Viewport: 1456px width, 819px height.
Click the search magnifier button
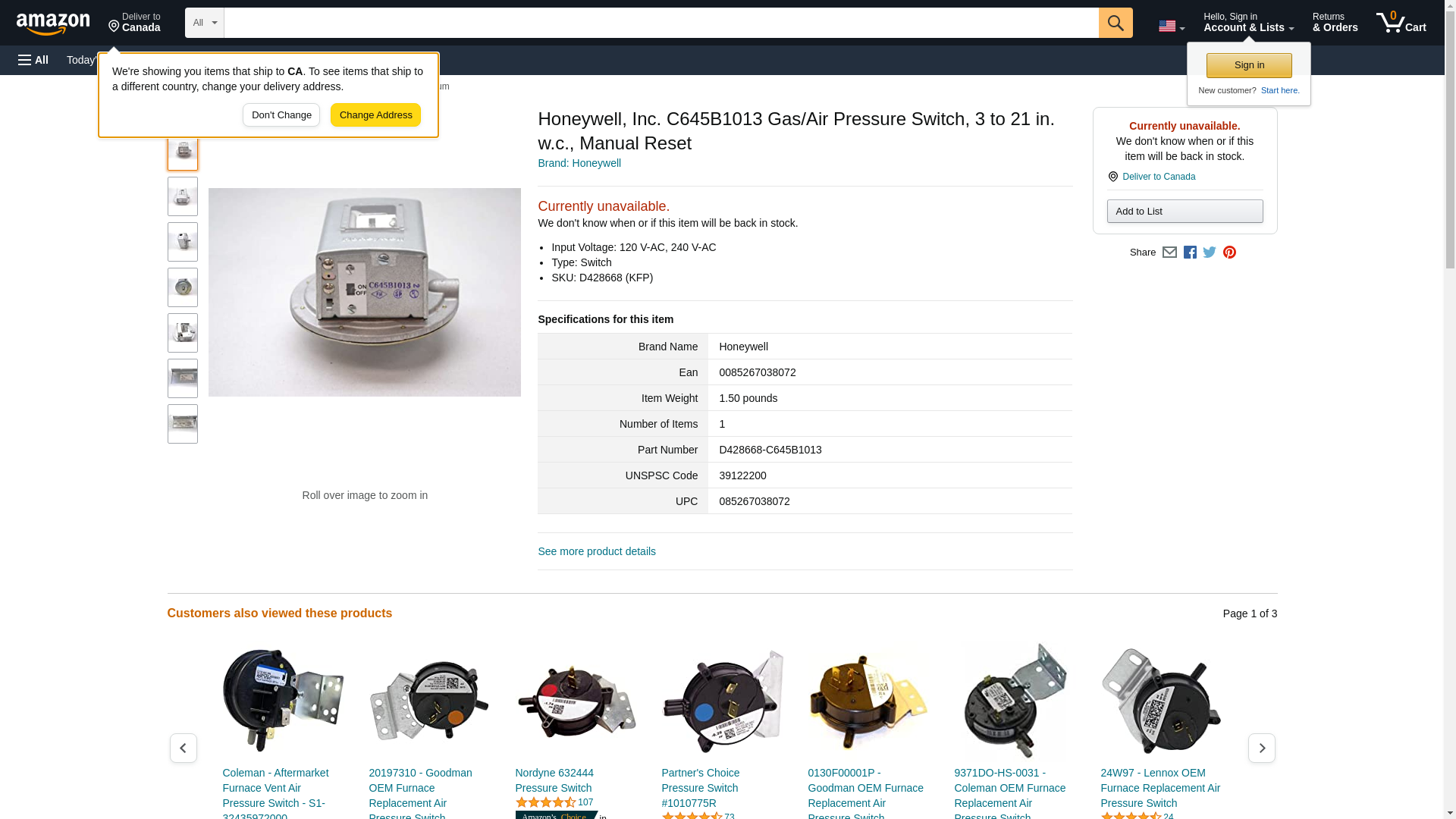[x=1115, y=23]
